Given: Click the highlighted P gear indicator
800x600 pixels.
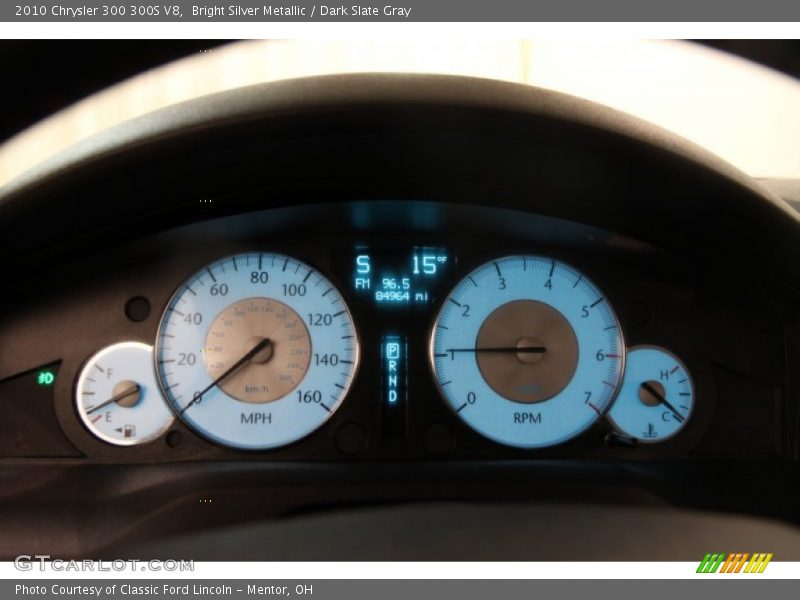Looking at the screenshot, I should tap(392, 351).
